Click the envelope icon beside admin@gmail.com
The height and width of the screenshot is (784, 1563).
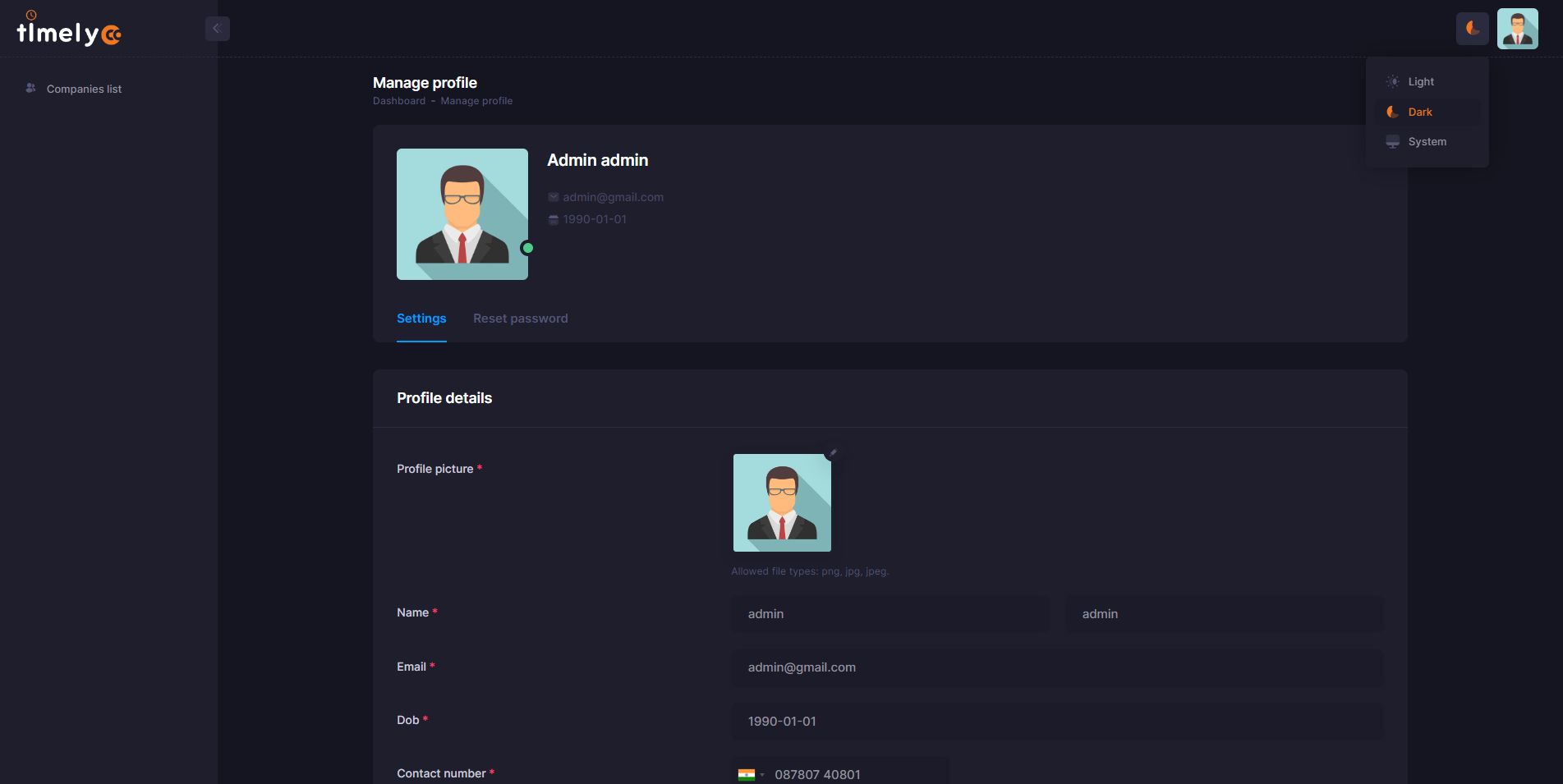[x=554, y=197]
